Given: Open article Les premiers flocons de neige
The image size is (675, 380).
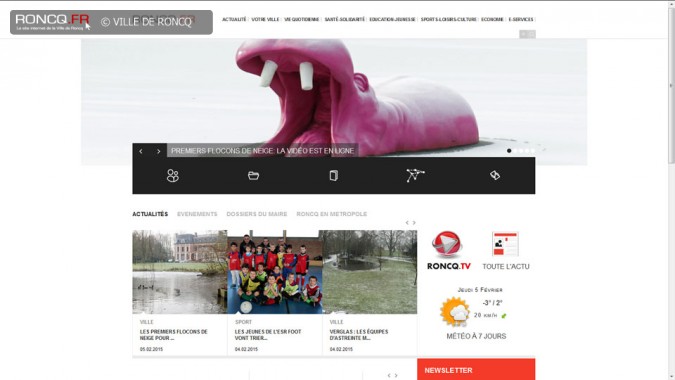Looking at the screenshot, I should [x=173, y=335].
